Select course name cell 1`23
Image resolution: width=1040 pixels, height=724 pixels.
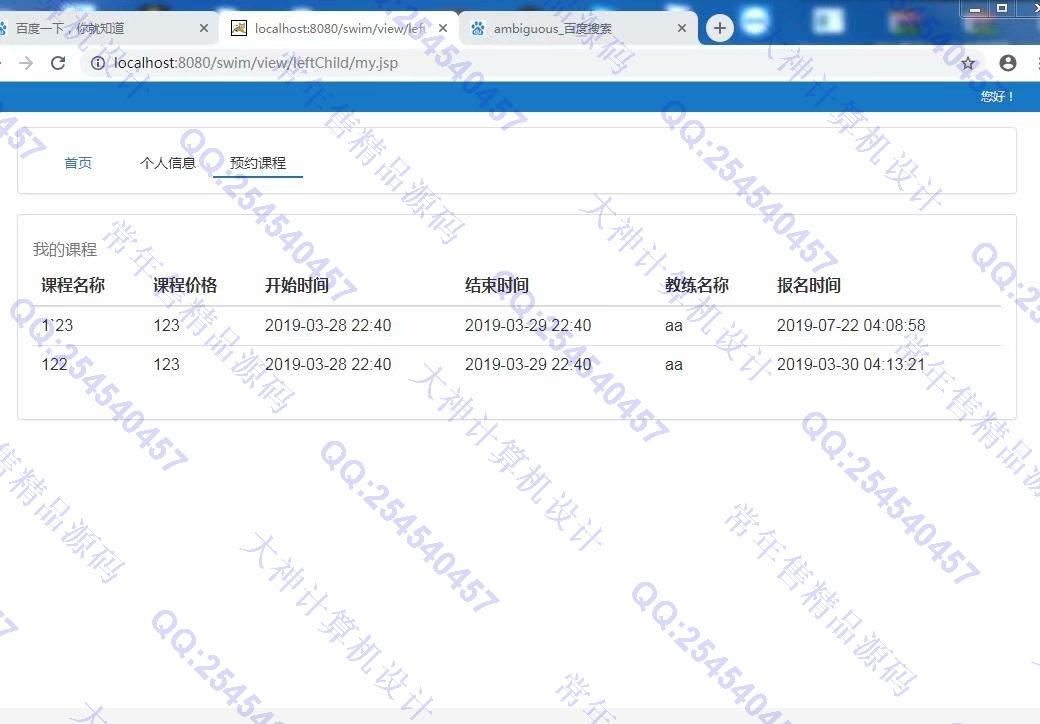tap(57, 326)
